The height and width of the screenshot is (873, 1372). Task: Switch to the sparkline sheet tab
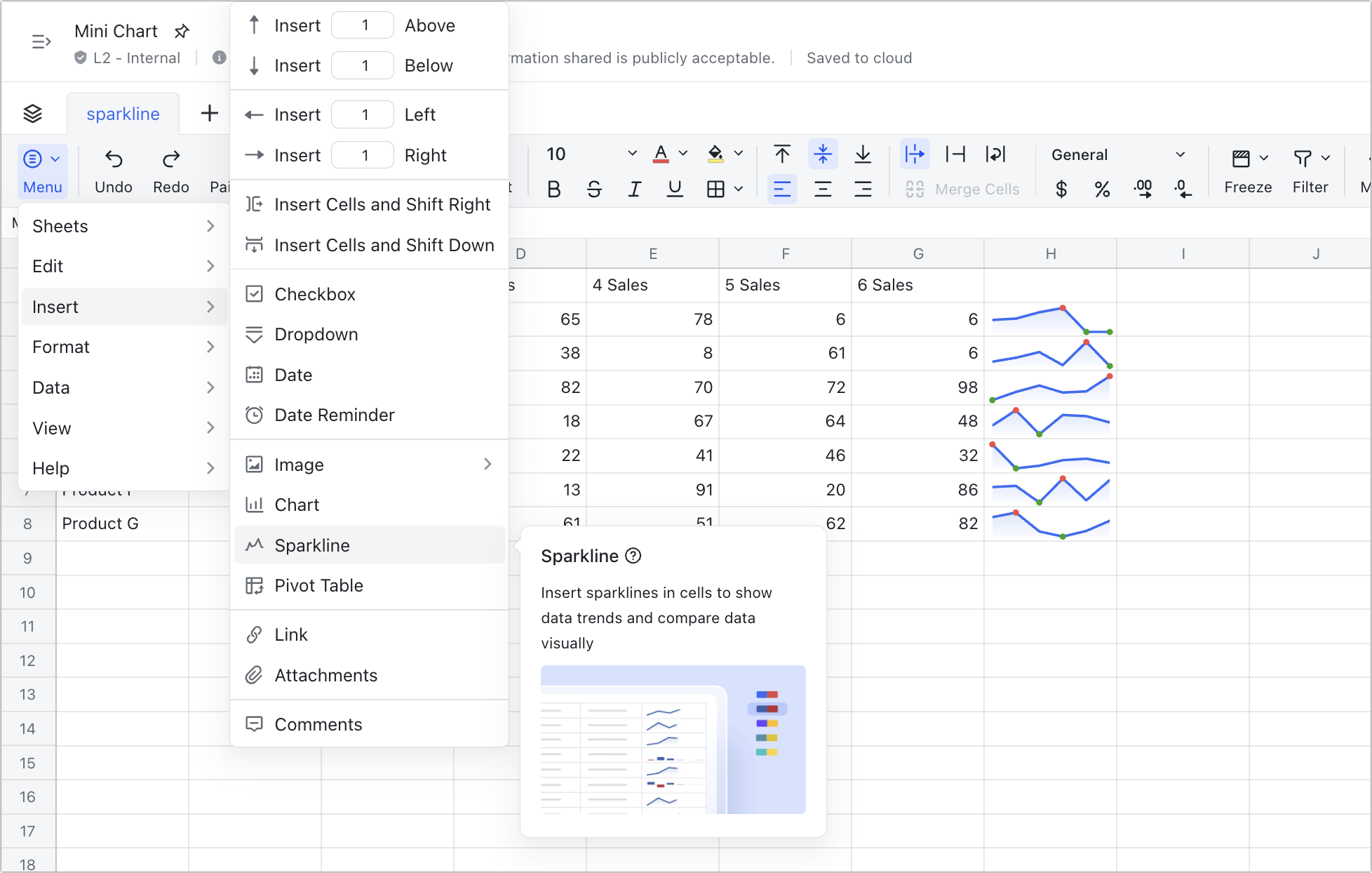point(123,113)
